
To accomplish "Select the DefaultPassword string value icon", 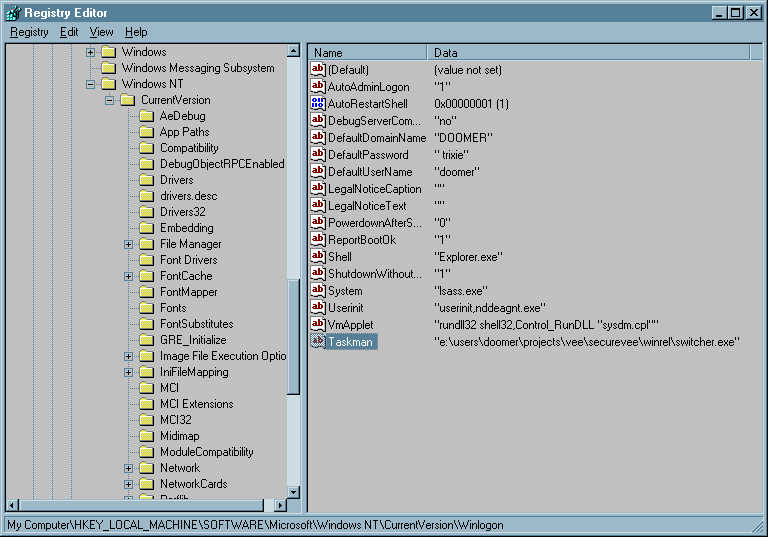I will point(319,155).
